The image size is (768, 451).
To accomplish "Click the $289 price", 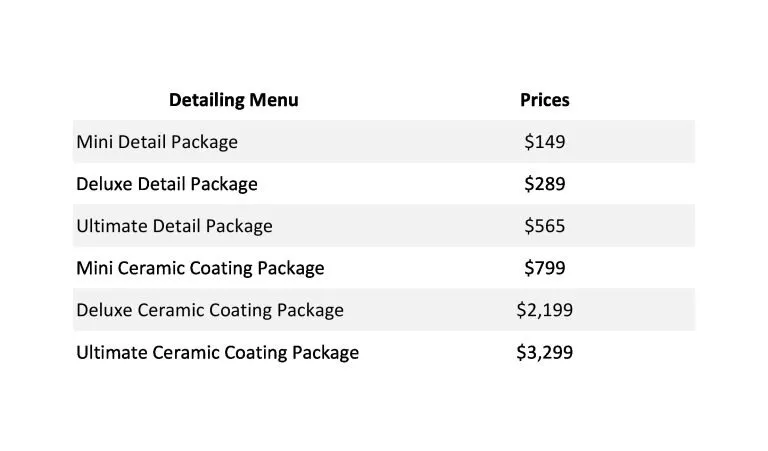I will click(x=545, y=184).
